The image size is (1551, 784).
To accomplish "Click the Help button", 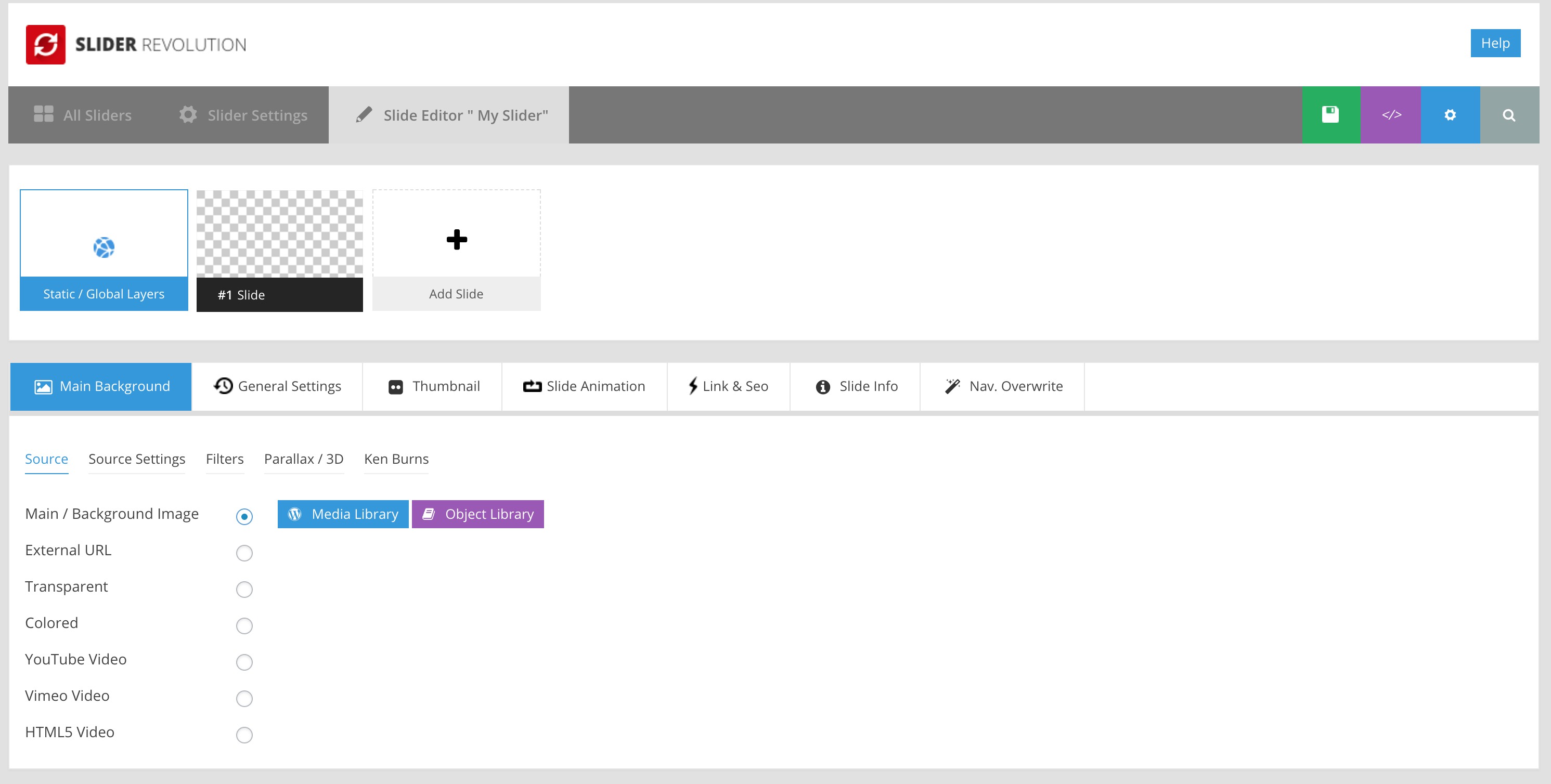I will (1496, 43).
